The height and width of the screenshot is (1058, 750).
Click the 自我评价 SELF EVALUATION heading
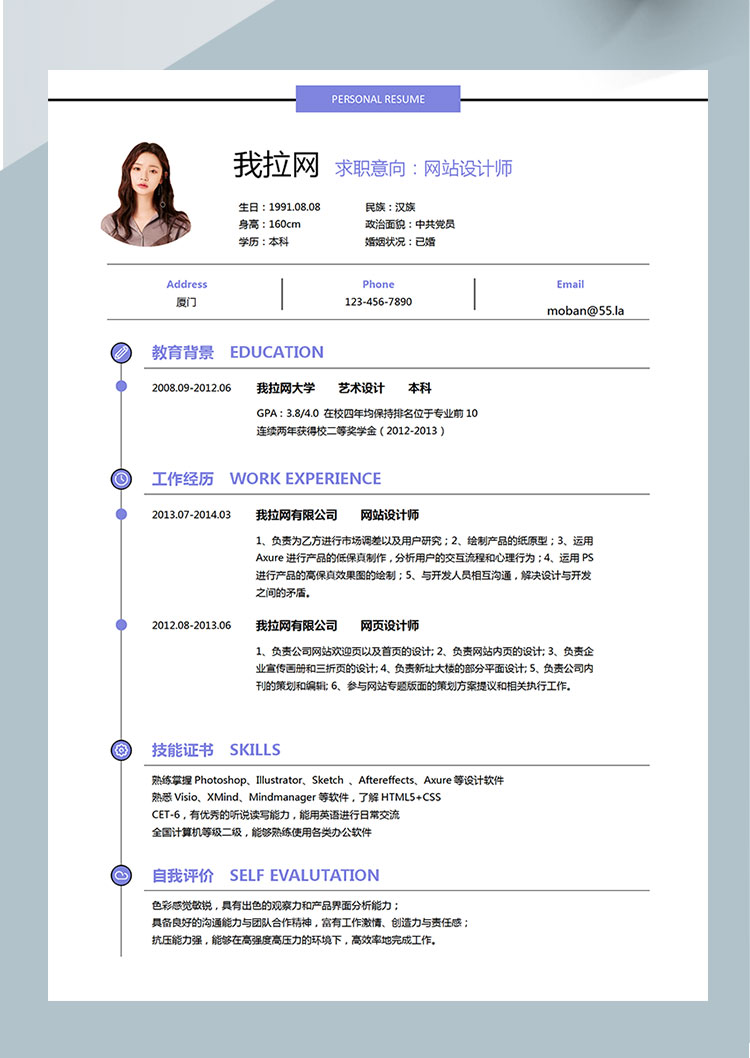click(265, 876)
